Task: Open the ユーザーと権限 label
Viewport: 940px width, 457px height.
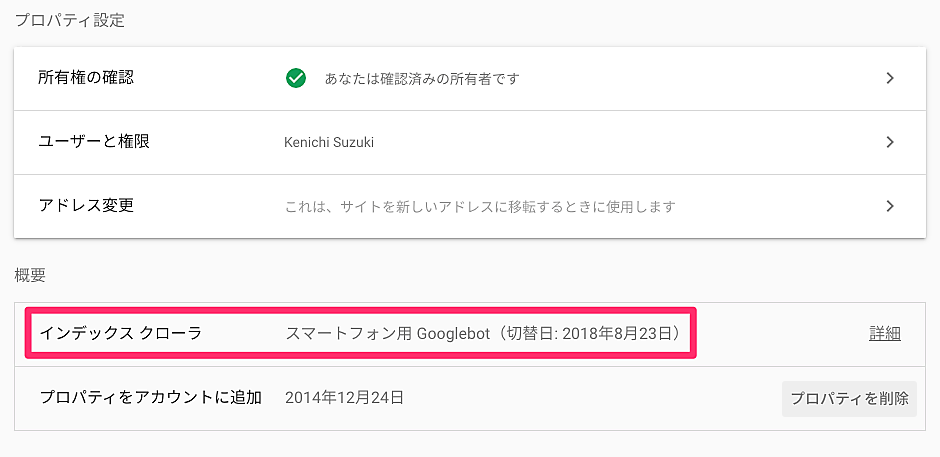Action: (x=94, y=142)
